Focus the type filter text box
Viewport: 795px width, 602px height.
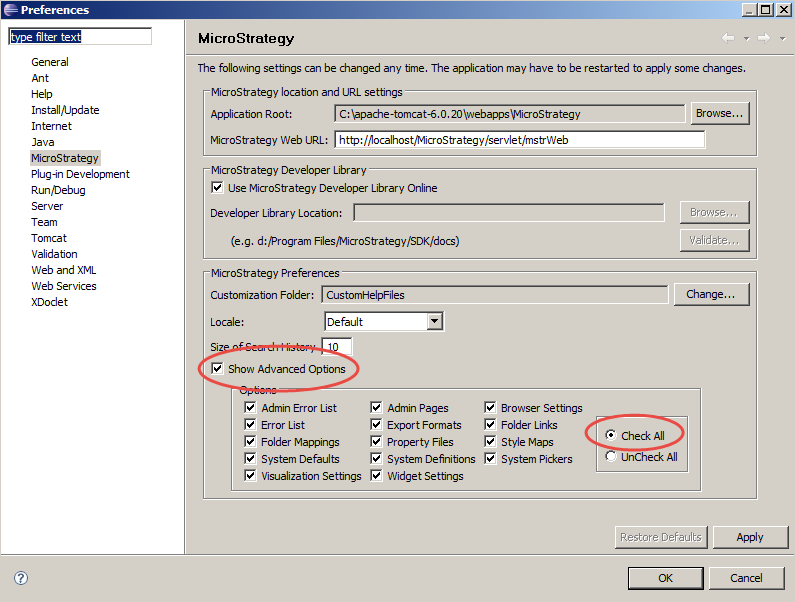[80, 37]
